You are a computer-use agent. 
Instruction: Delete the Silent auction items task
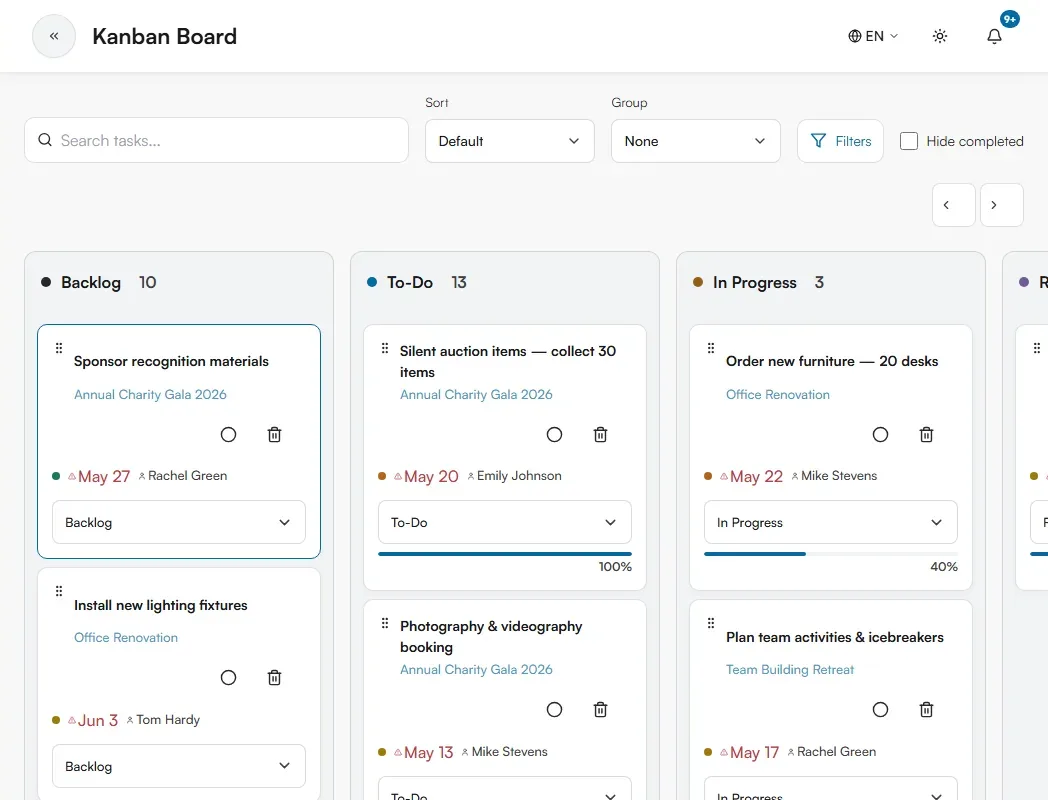point(601,435)
